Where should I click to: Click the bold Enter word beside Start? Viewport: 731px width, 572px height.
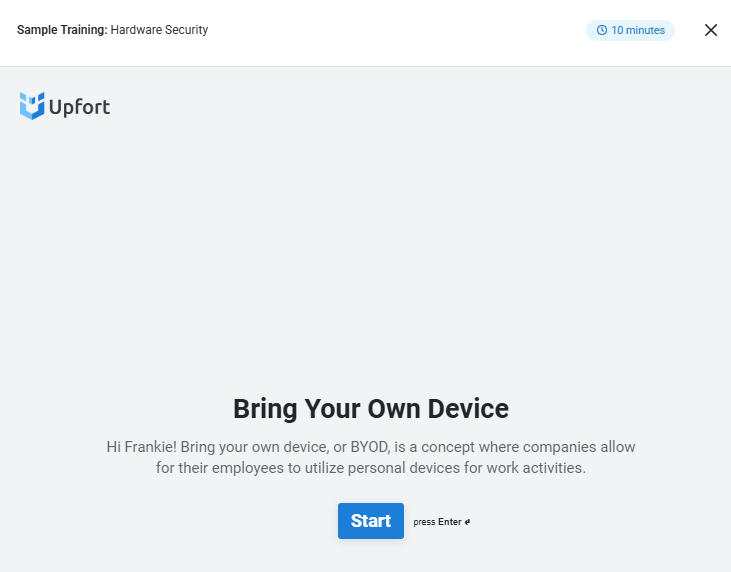[449, 522]
